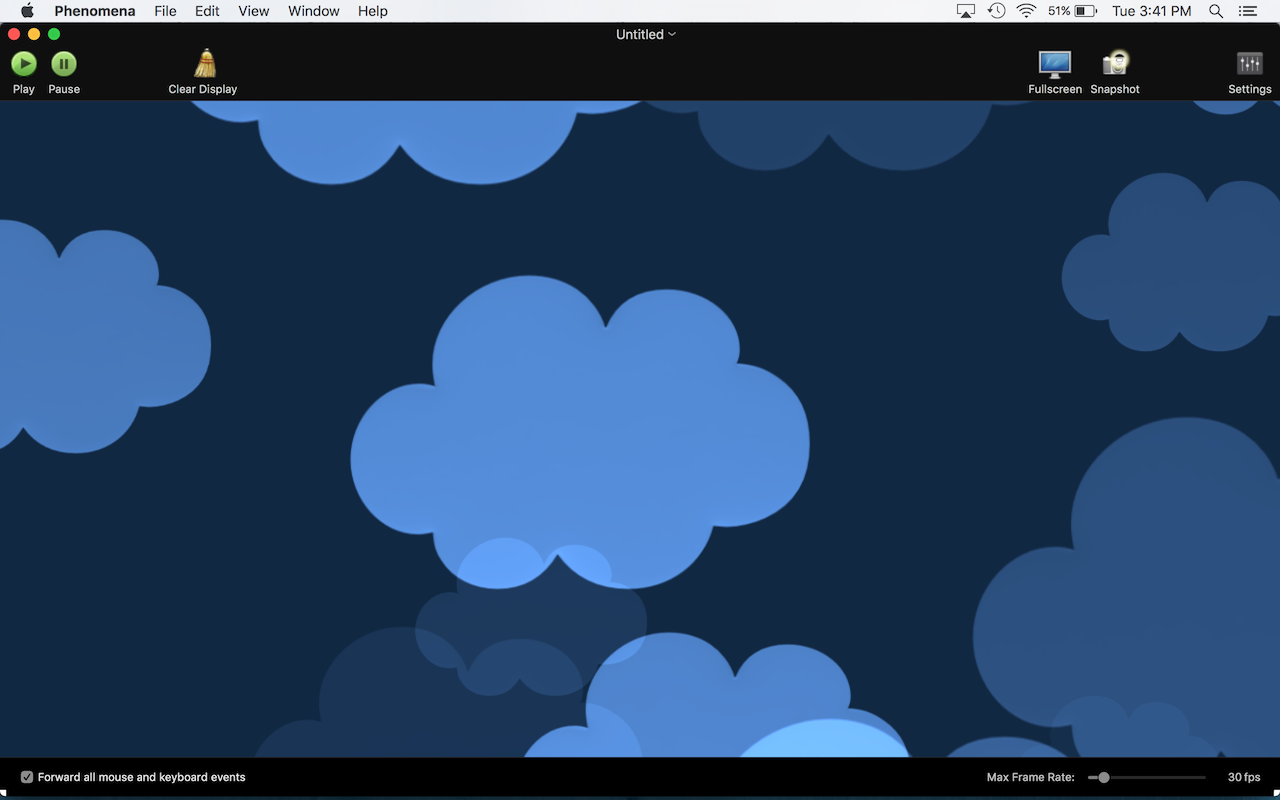The image size is (1280, 800).
Task: Open Settings with the sliders icon
Action: [1250, 63]
